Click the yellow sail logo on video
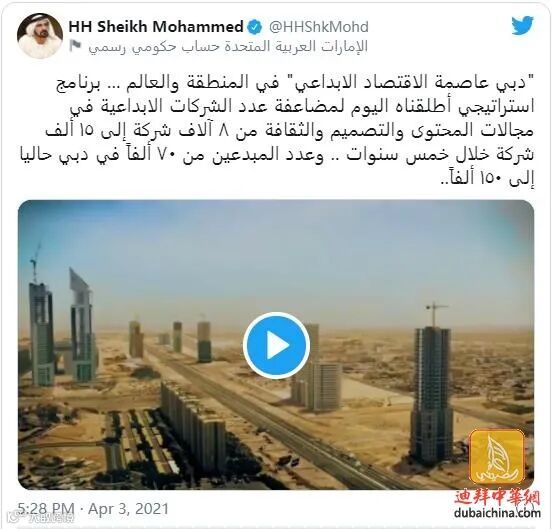 [497, 458]
